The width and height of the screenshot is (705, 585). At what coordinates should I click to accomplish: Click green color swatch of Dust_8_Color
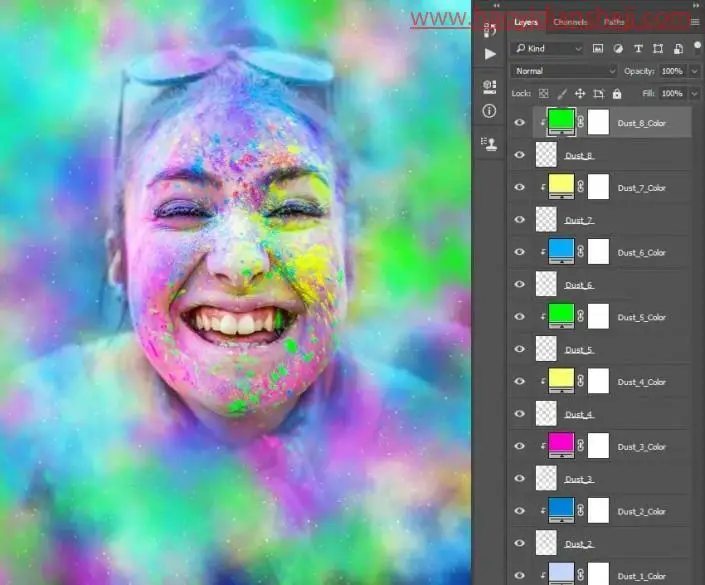561,122
